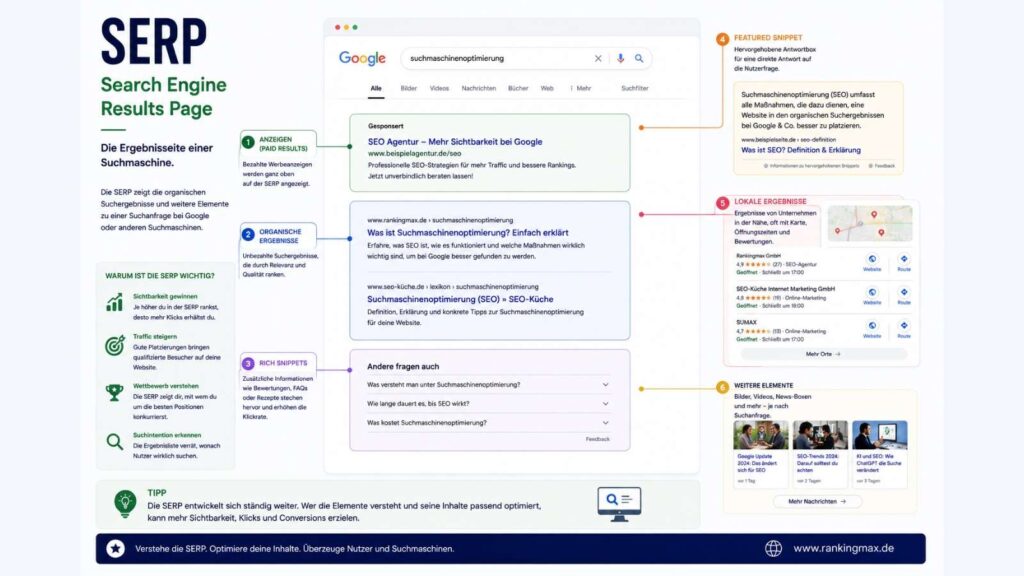Click the 'Andere fragen auch' heading
Image resolution: width=1024 pixels, height=576 pixels.
[403, 366]
